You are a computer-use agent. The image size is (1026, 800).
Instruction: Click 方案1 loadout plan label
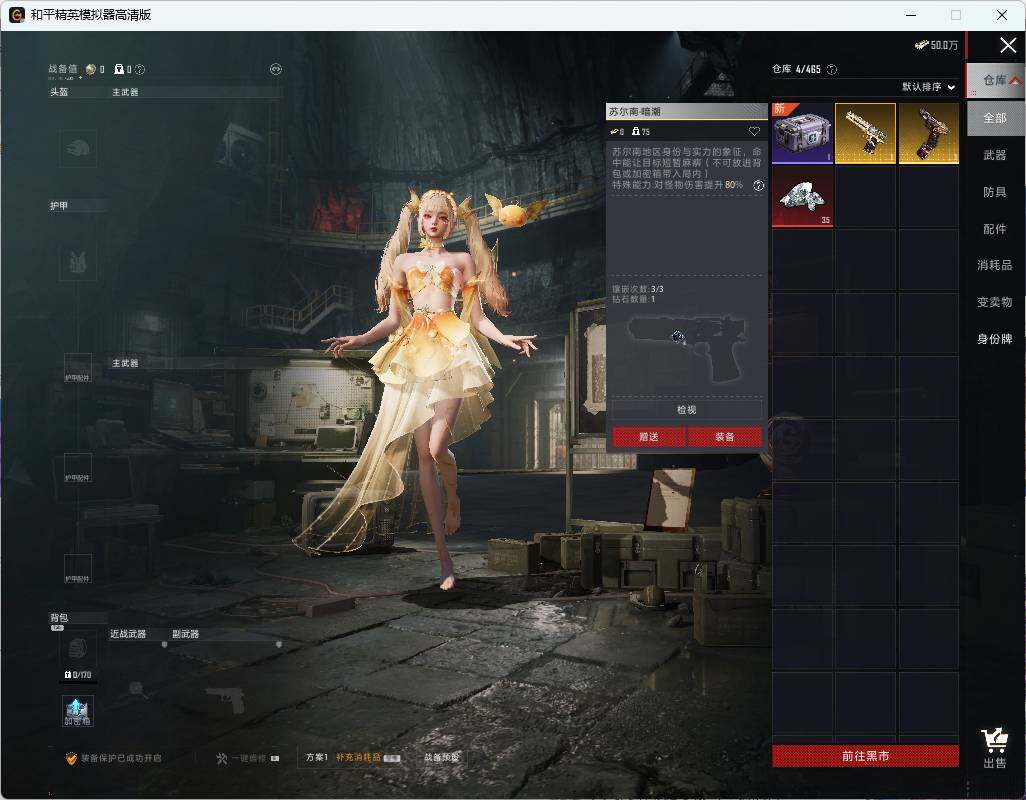(317, 757)
